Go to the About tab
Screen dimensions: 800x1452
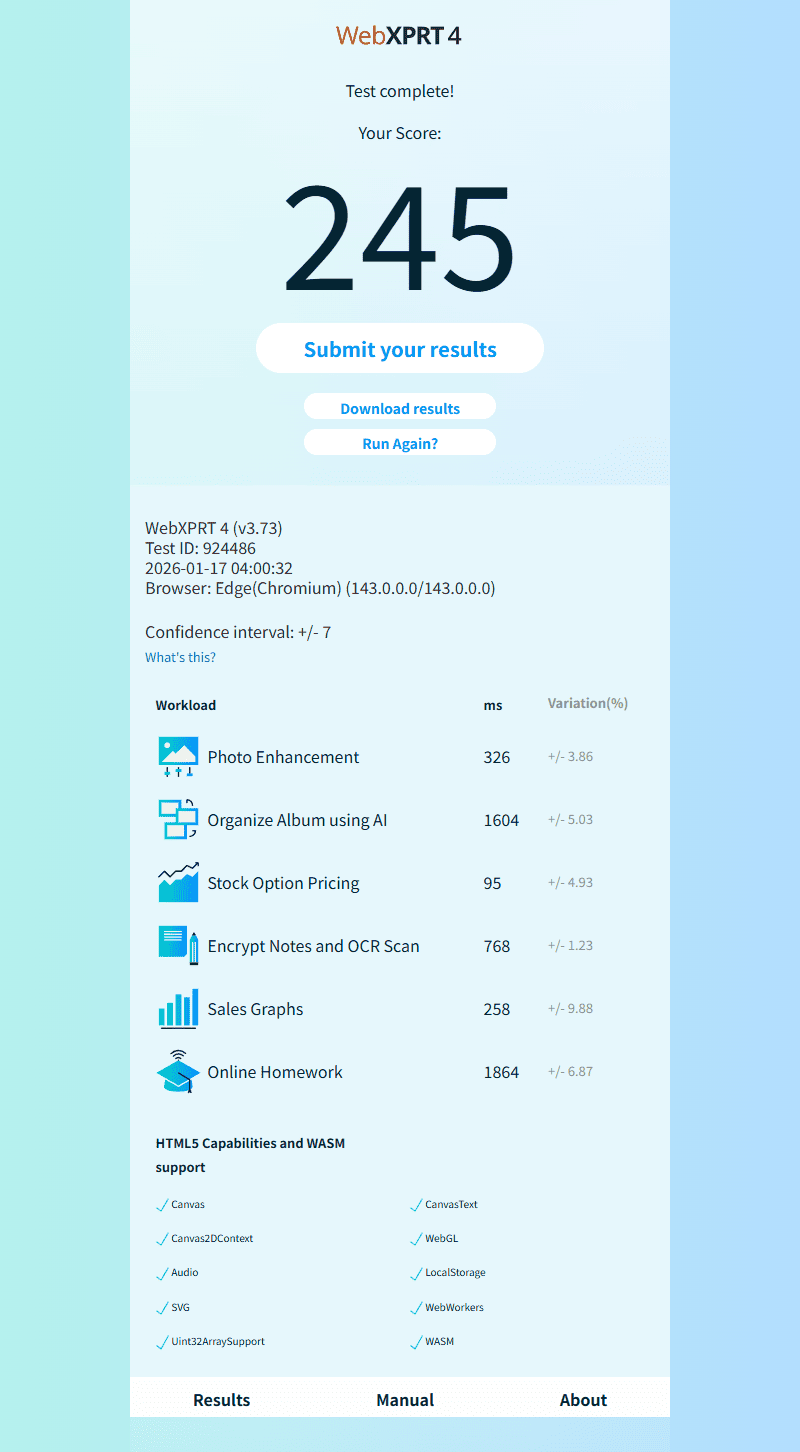(x=583, y=1400)
